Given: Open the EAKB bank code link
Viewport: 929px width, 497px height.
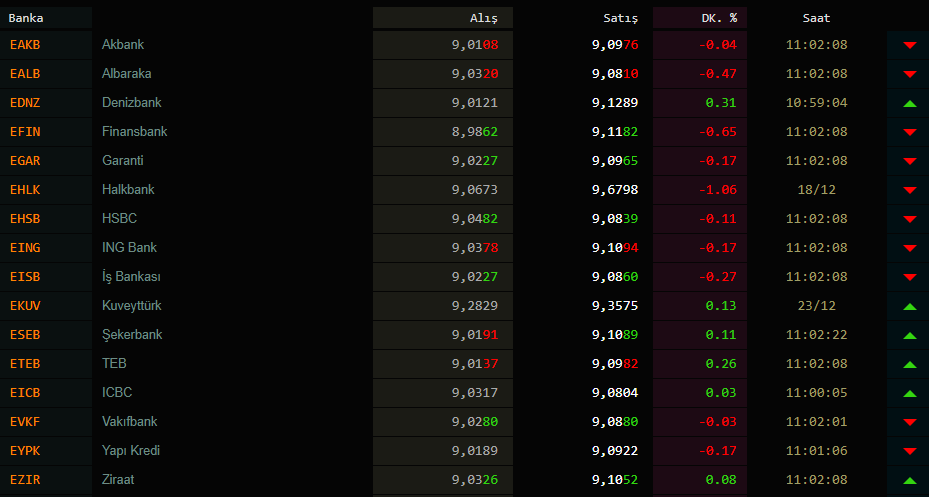Looking at the screenshot, I should [x=25, y=45].
